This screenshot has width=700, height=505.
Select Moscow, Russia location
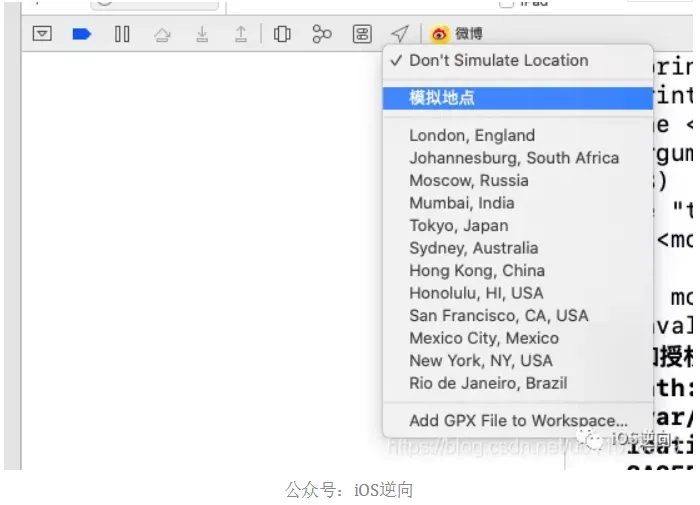tap(518, 180)
